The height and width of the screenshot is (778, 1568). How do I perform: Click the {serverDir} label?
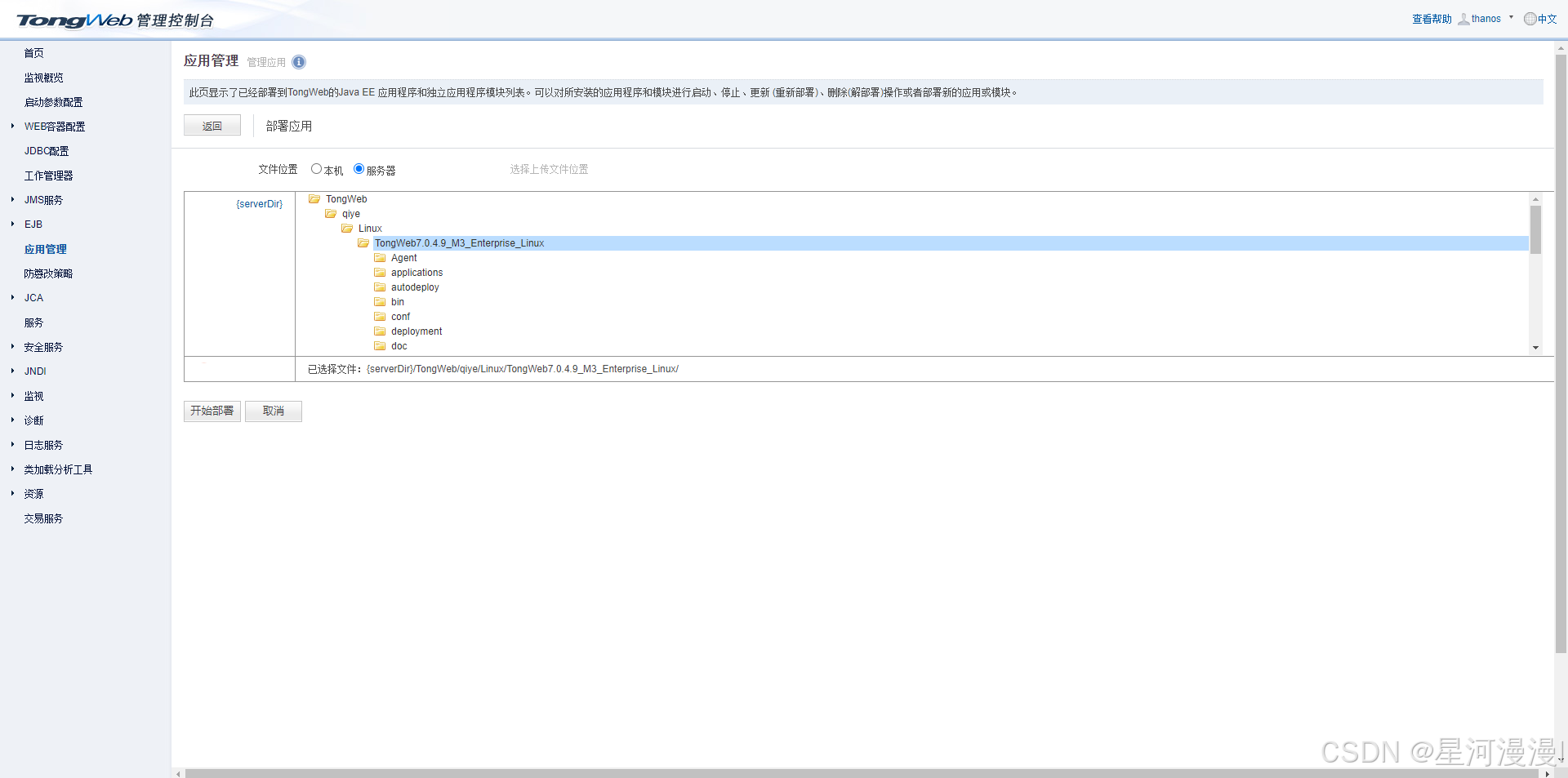point(260,204)
